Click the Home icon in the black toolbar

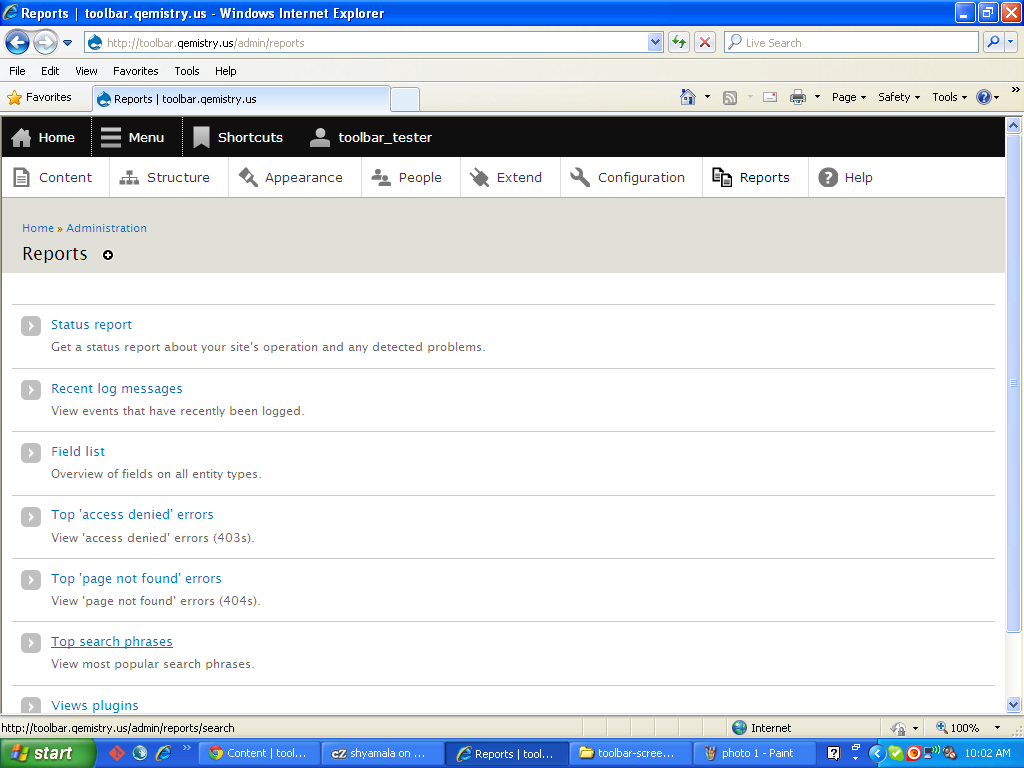(x=20, y=137)
